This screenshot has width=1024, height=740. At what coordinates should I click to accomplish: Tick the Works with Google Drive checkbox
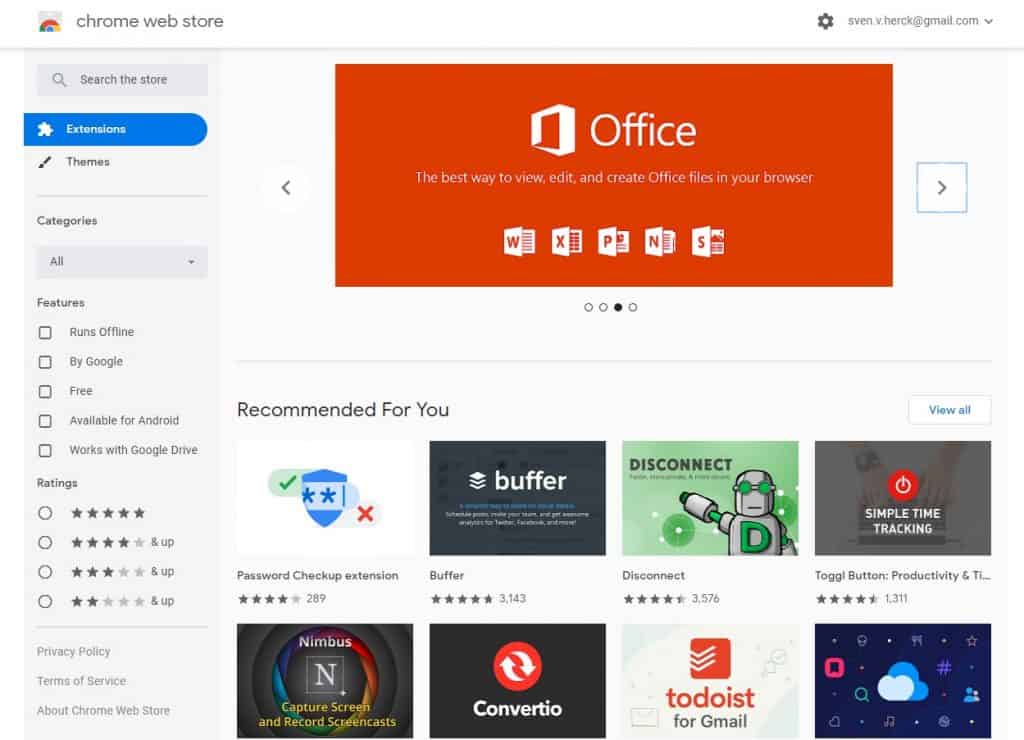click(45, 450)
